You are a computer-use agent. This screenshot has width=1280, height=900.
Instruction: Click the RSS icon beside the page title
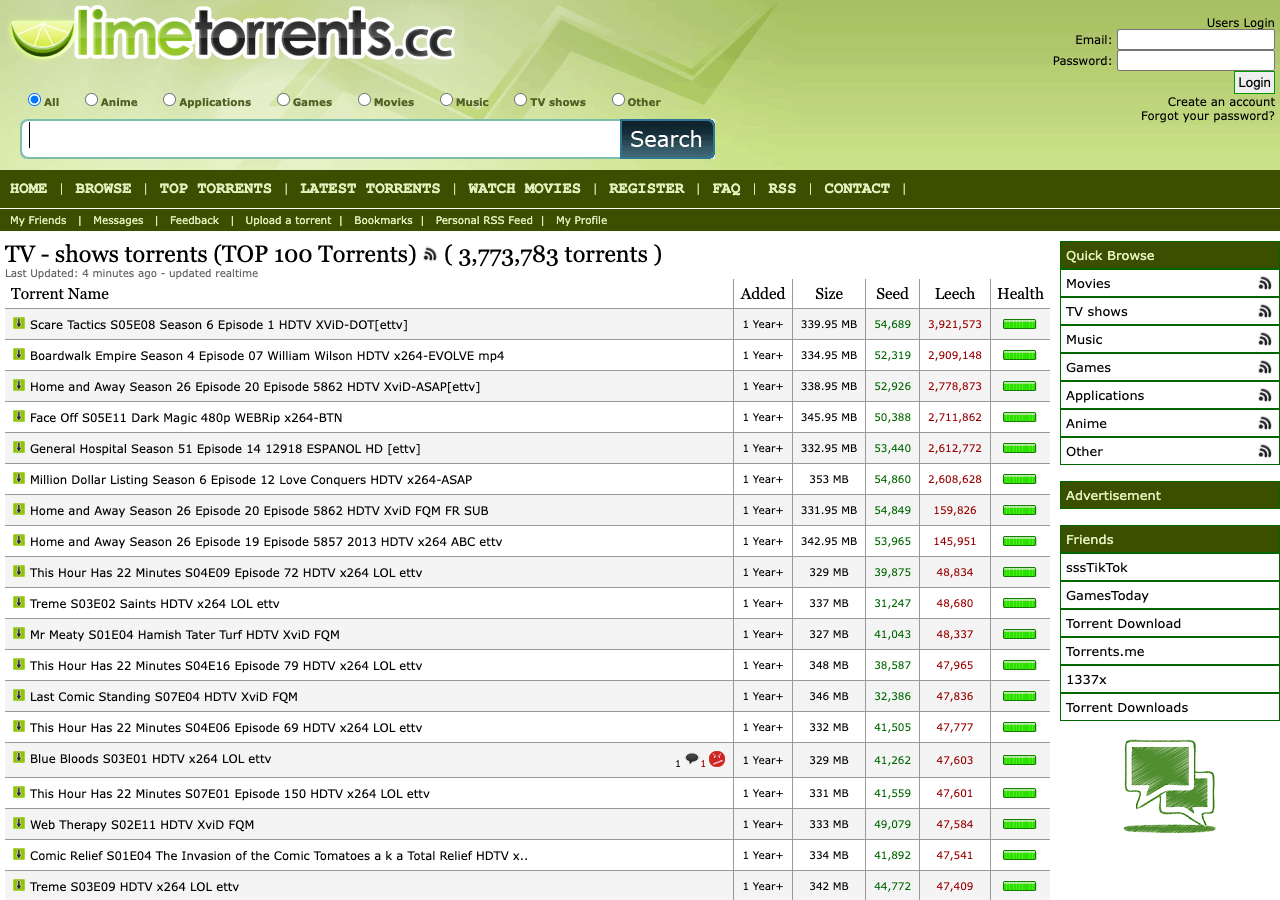pyautogui.click(x=429, y=254)
